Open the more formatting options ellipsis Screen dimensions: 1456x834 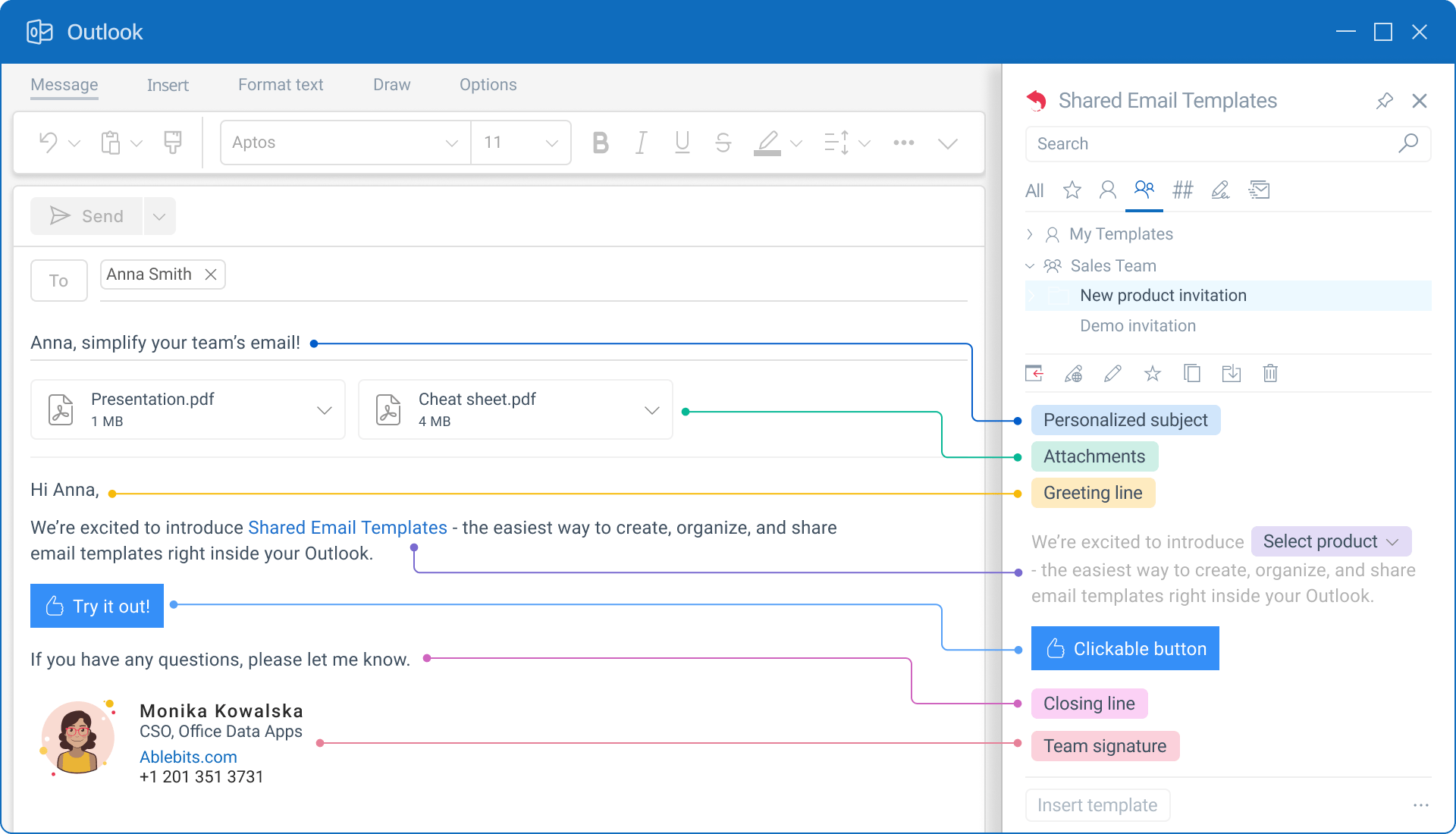point(904,143)
